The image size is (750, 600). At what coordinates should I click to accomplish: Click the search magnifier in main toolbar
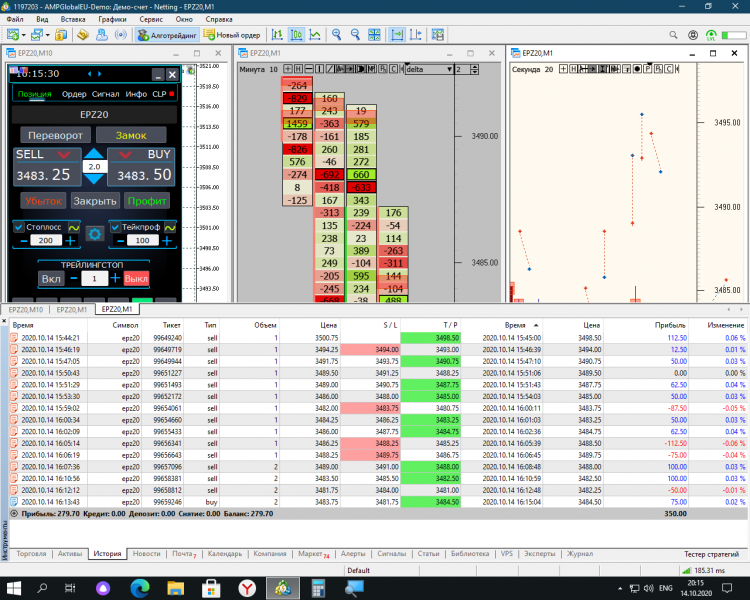[673, 35]
